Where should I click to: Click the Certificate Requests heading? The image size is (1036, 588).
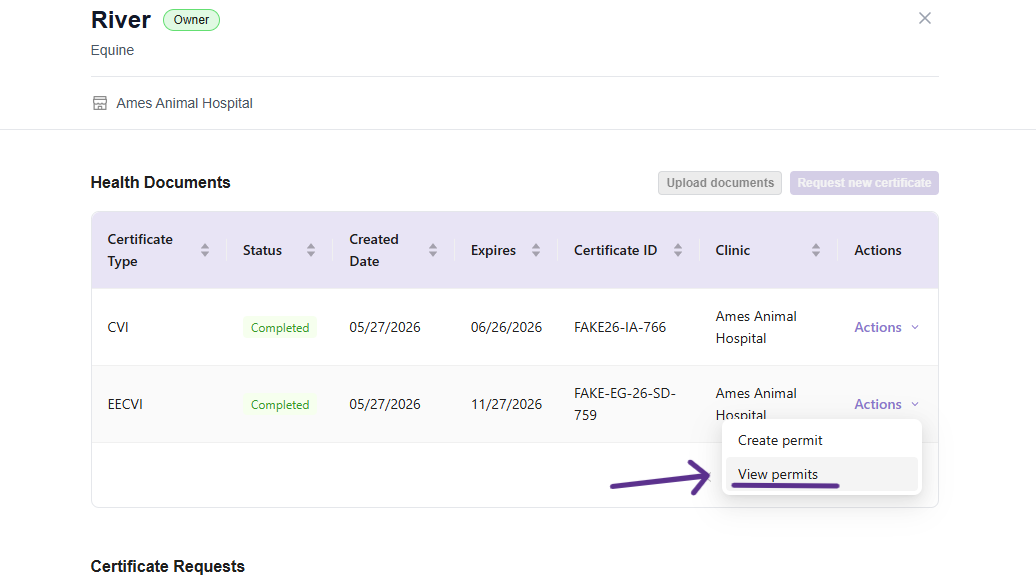click(168, 566)
